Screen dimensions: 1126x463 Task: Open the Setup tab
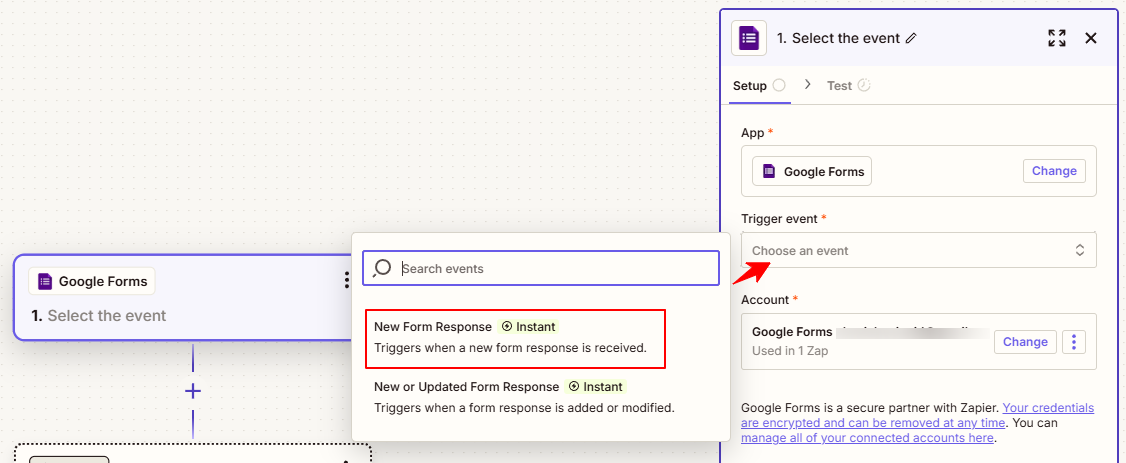pos(759,85)
